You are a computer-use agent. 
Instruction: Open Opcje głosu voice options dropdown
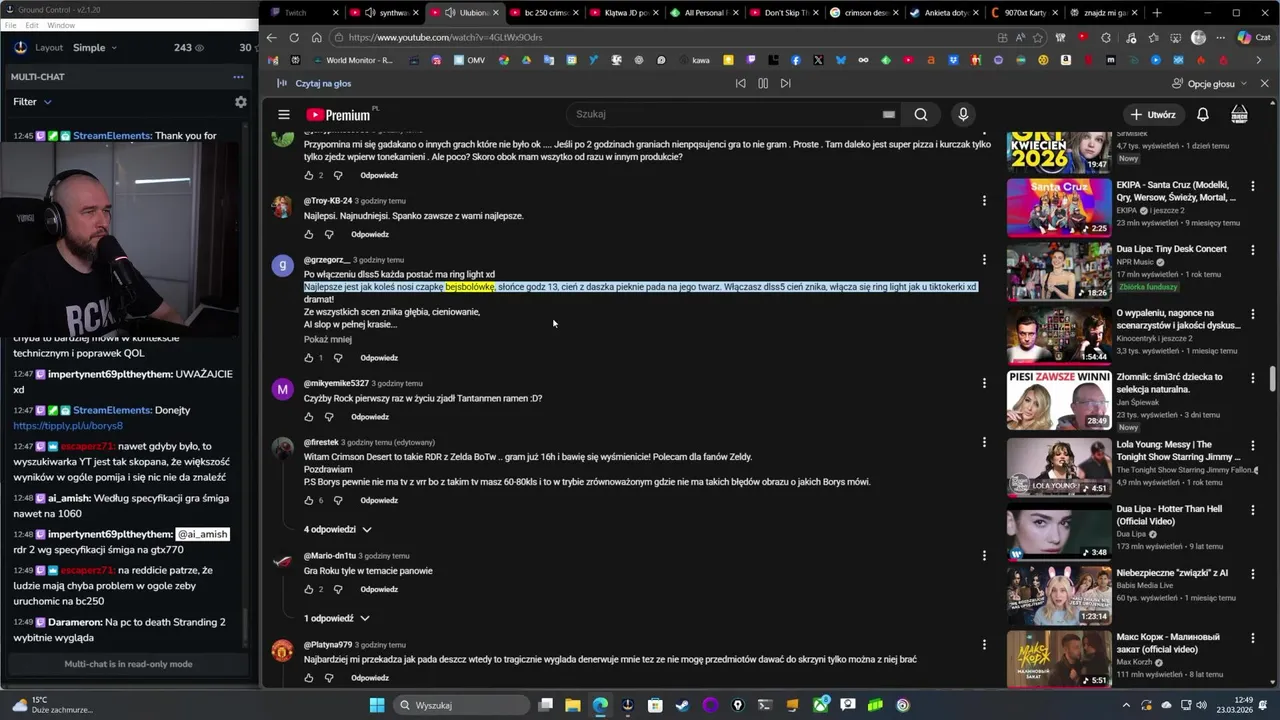tap(1211, 83)
